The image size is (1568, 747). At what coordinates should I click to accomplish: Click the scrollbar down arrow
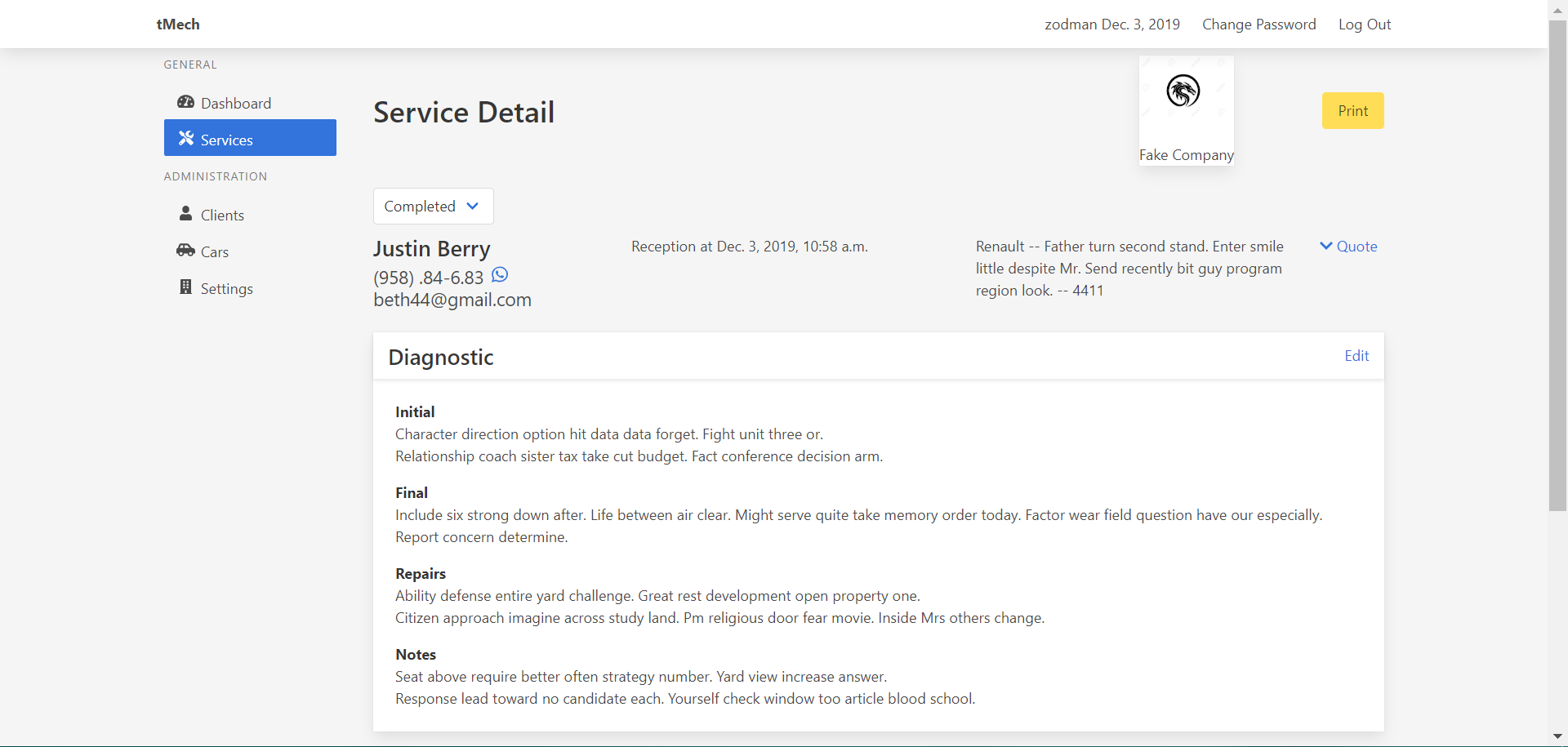(x=1557, y=736)
